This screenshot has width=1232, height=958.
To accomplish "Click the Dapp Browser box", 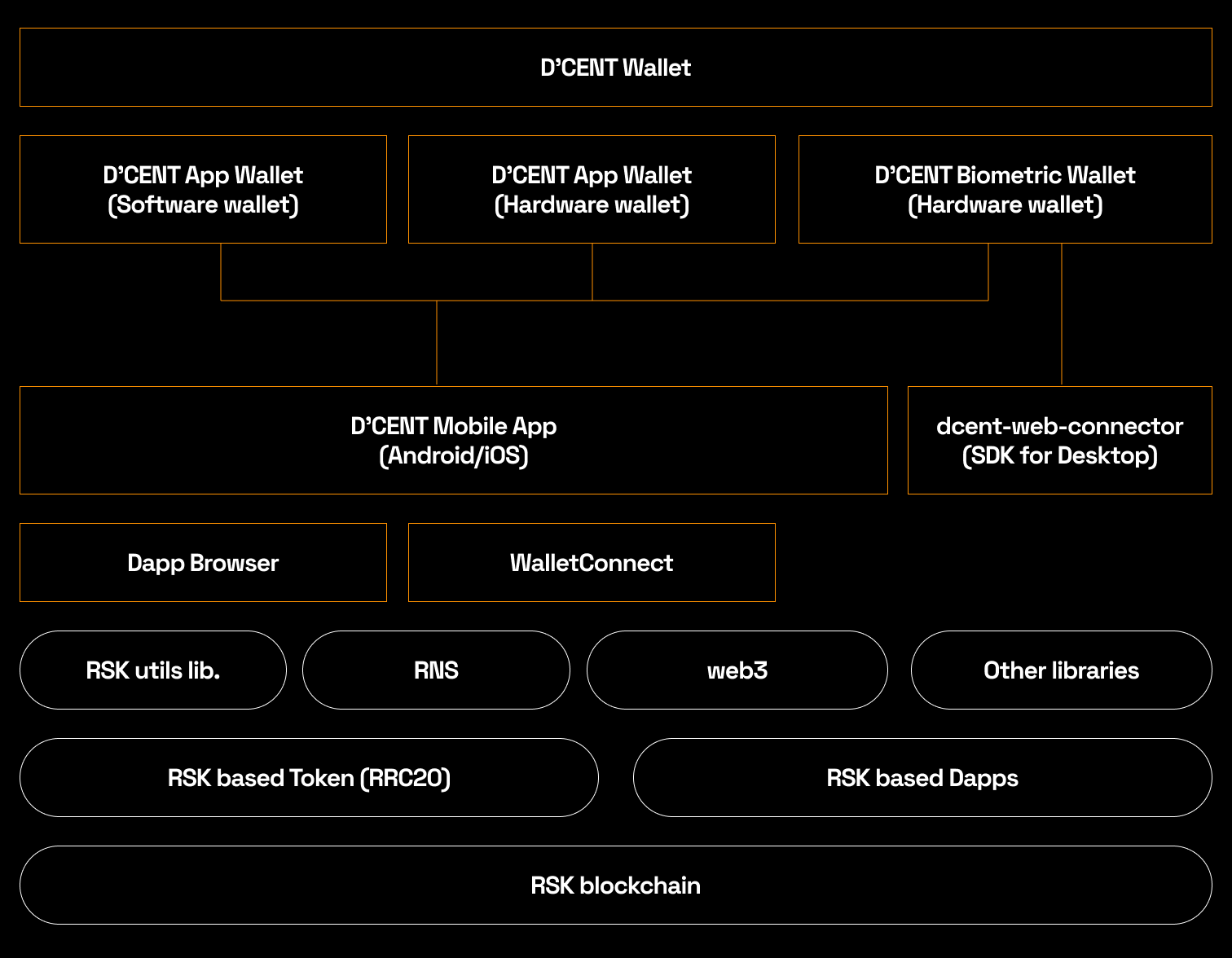I will tap(203, 563).
